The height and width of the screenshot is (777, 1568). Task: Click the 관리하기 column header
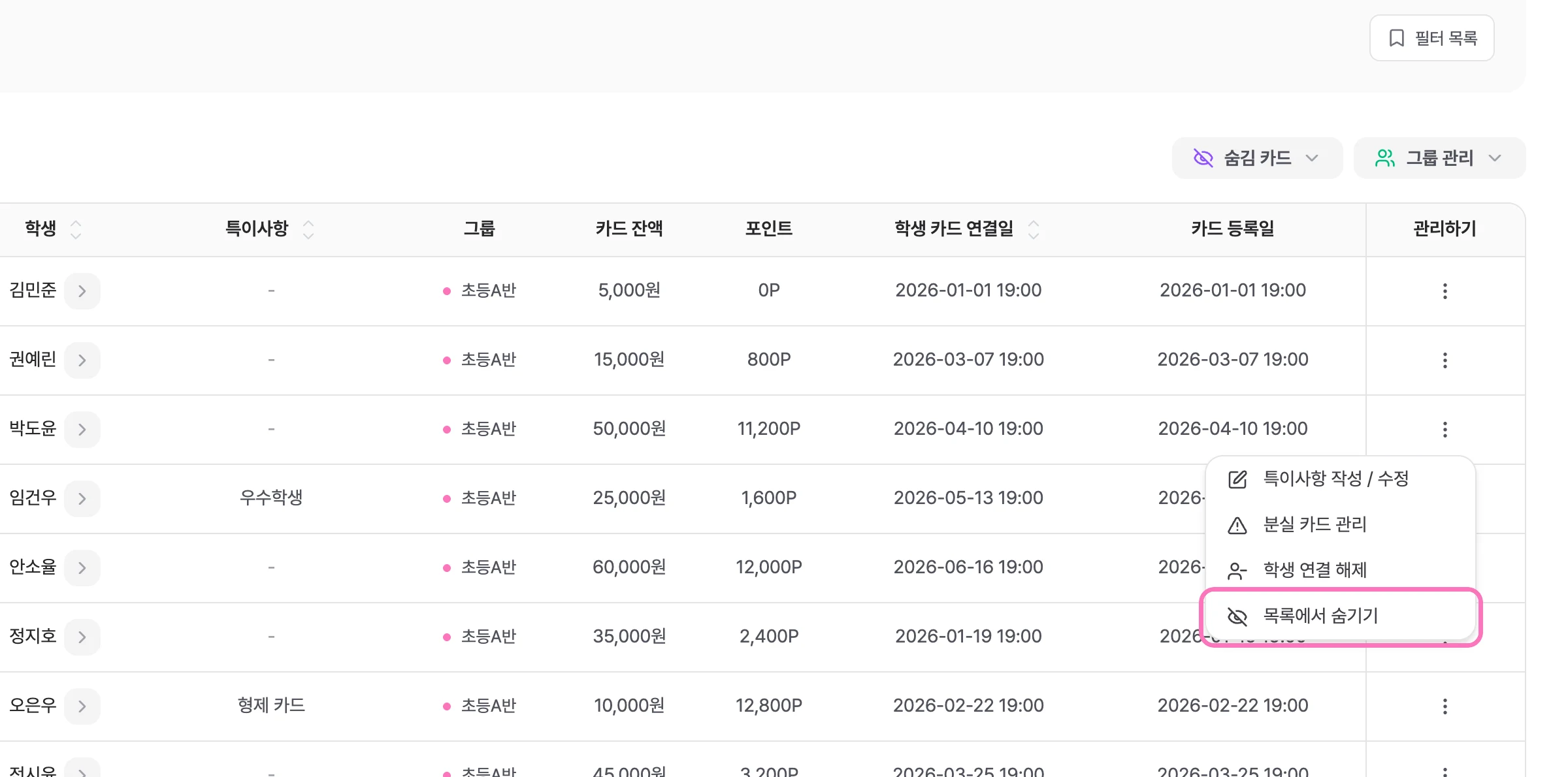pos(1445,229)
